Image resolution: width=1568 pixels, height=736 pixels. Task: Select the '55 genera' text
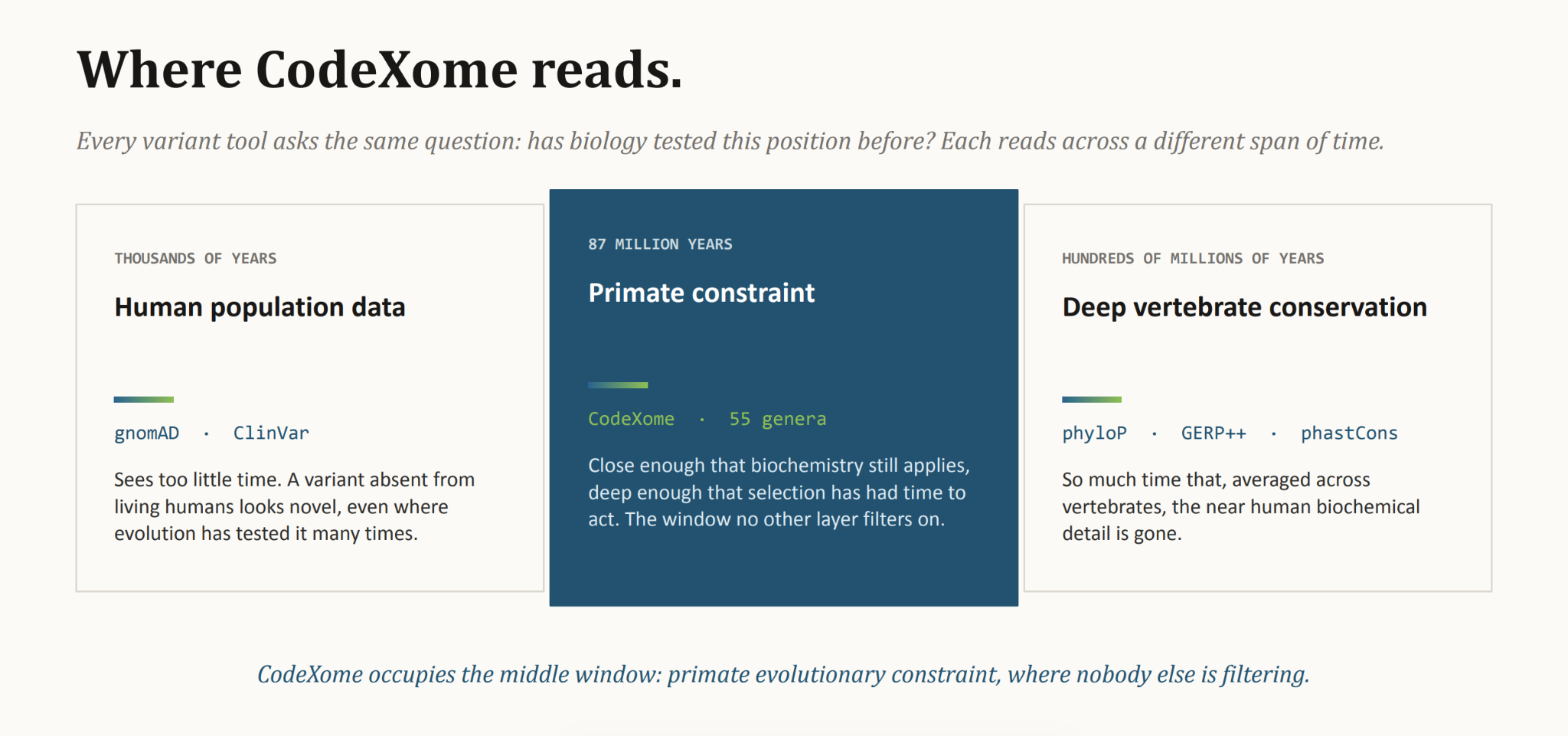[777, 419]
